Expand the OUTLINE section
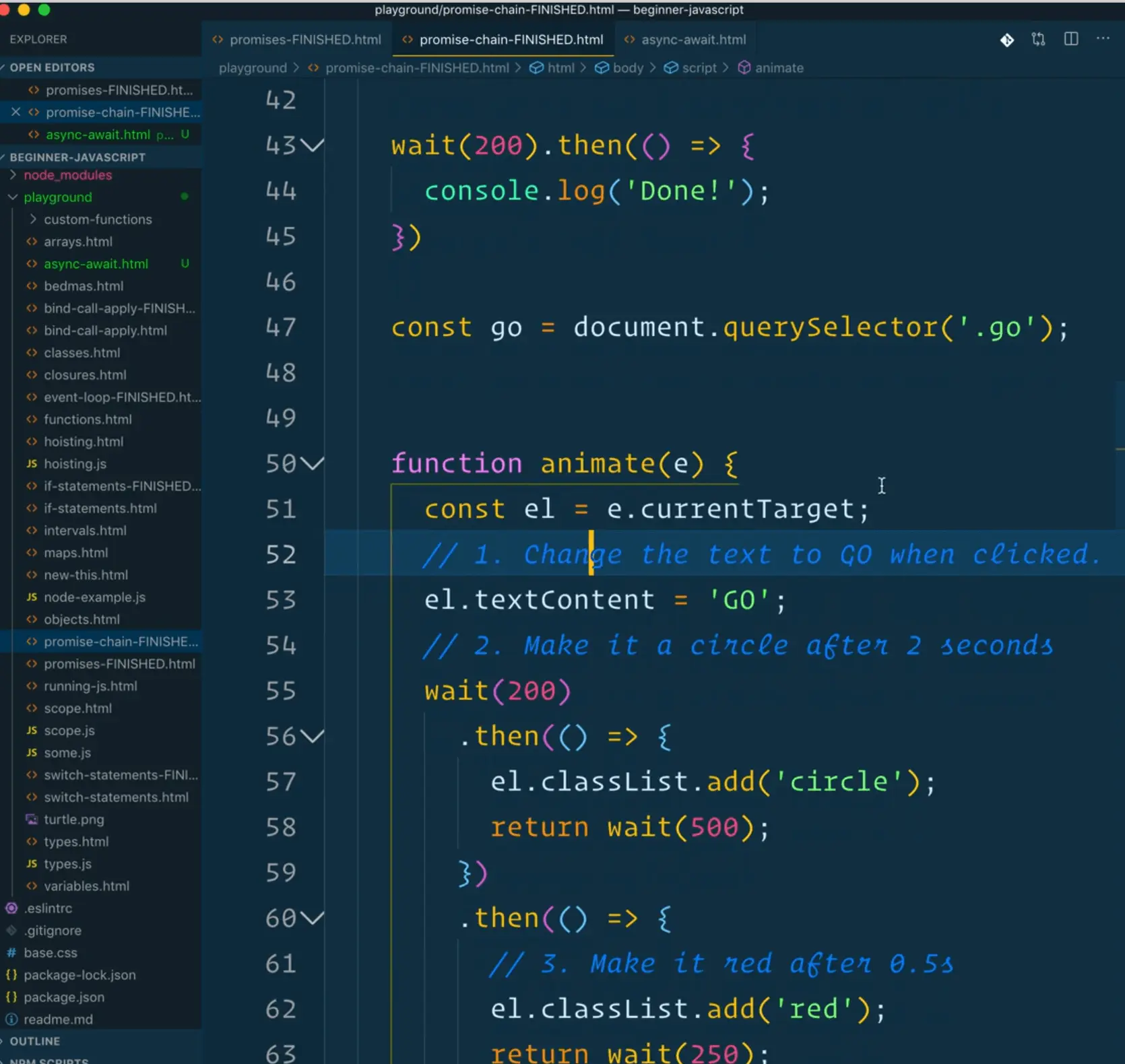This screenshot has width=1125, height=1064. click(x=34, y=1041)
